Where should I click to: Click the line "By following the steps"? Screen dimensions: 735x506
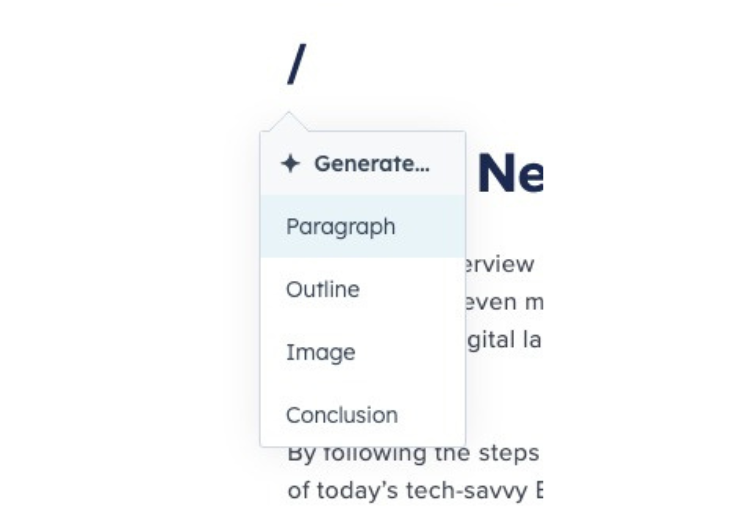(413, 454)
